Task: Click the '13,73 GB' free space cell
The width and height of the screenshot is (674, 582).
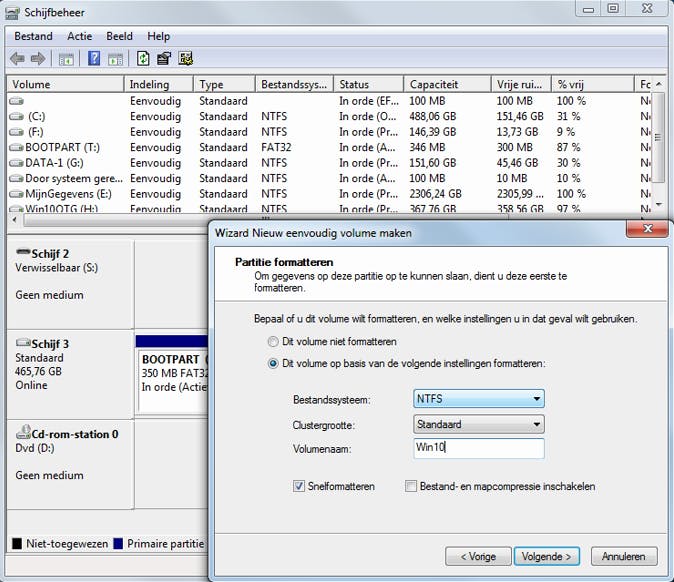Action: (517, 132)
